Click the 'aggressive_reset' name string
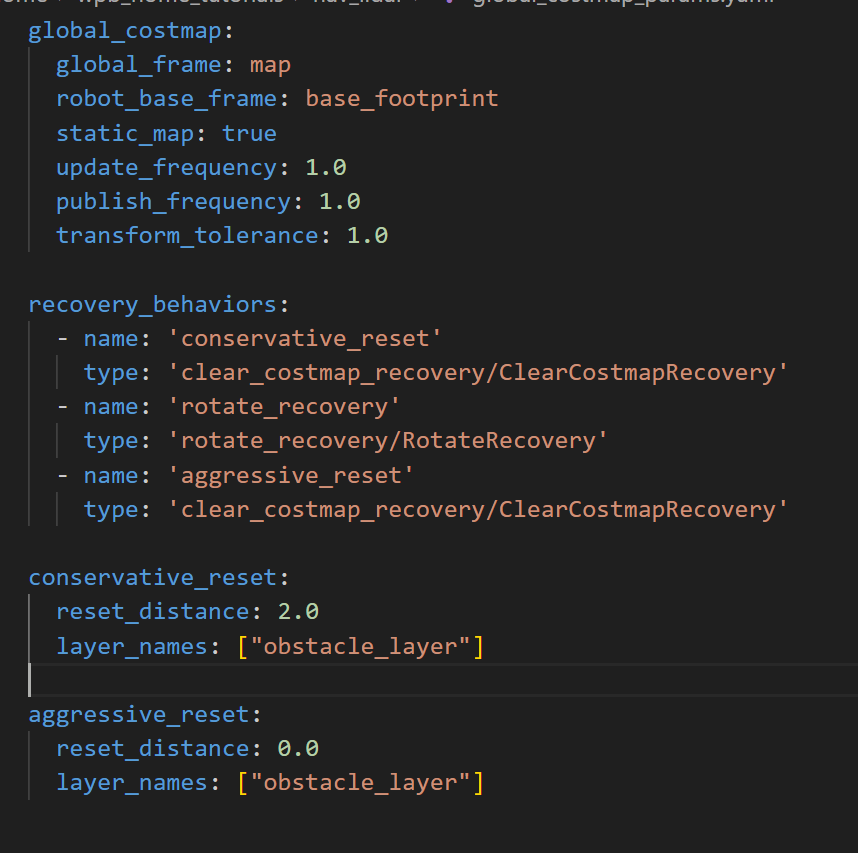The height and width of the screenshot is (853, 858). (x=291, y=474)
